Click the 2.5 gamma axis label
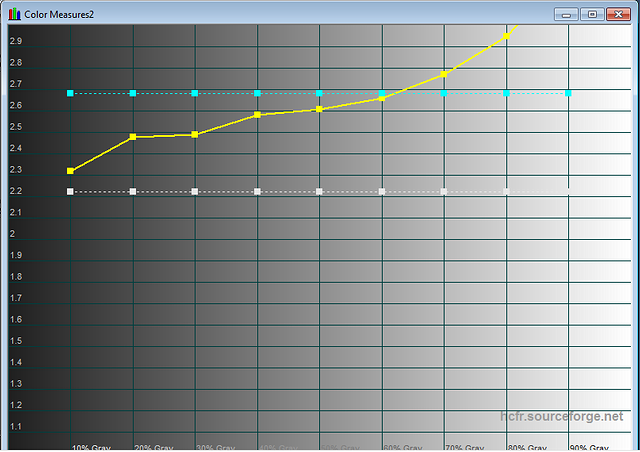Viewport: 640px width, 452px height. [16, 127]
